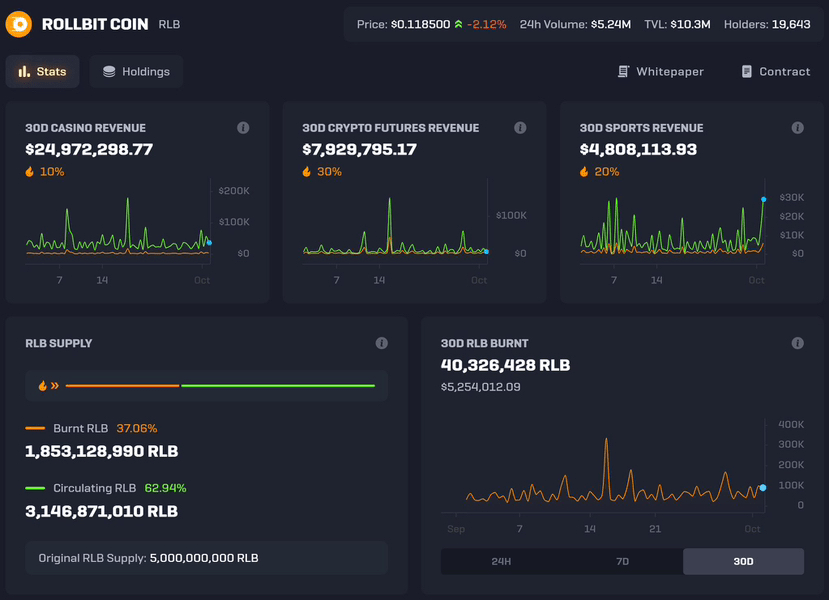
Task: Open the Whitepaper link
Action: coord(660,72)
